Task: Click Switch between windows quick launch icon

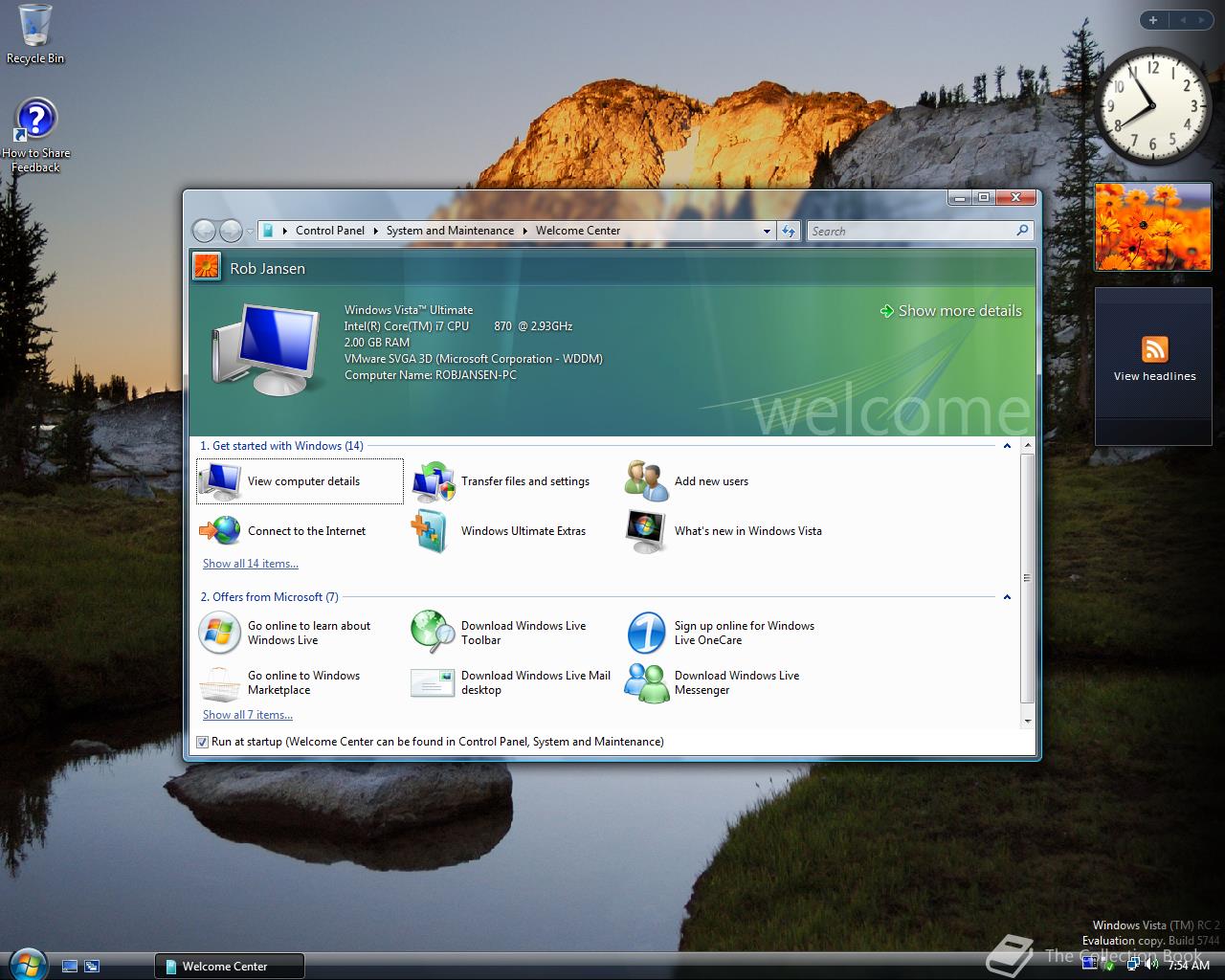Action: pos(92,967)
